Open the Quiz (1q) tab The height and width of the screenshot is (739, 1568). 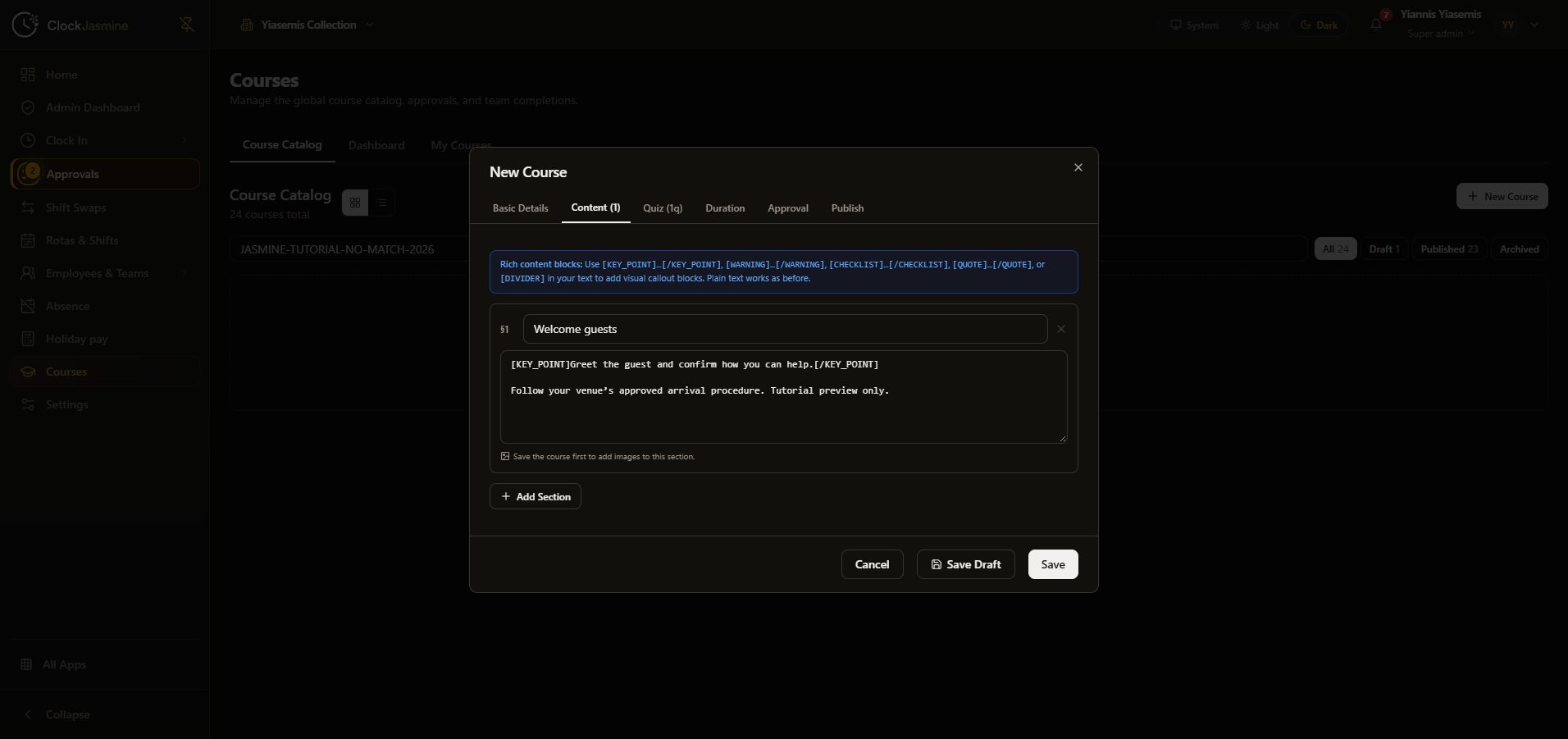pos(663,208)
